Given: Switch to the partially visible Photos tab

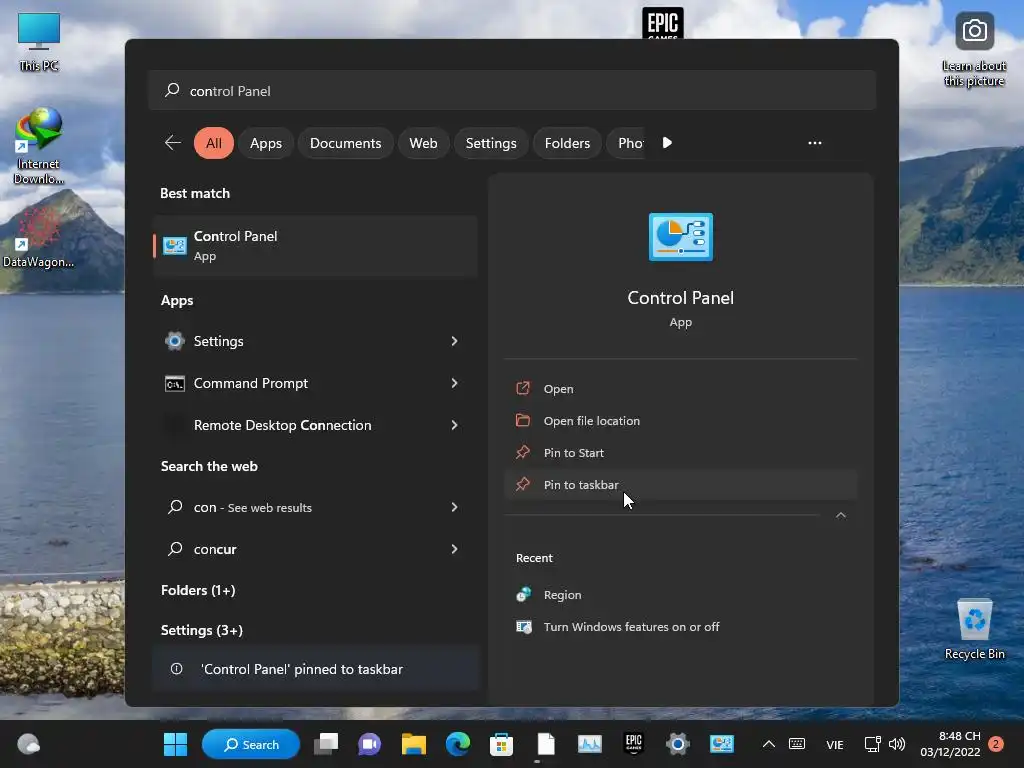Looking at the screenshot, I should tap(627, 143).
